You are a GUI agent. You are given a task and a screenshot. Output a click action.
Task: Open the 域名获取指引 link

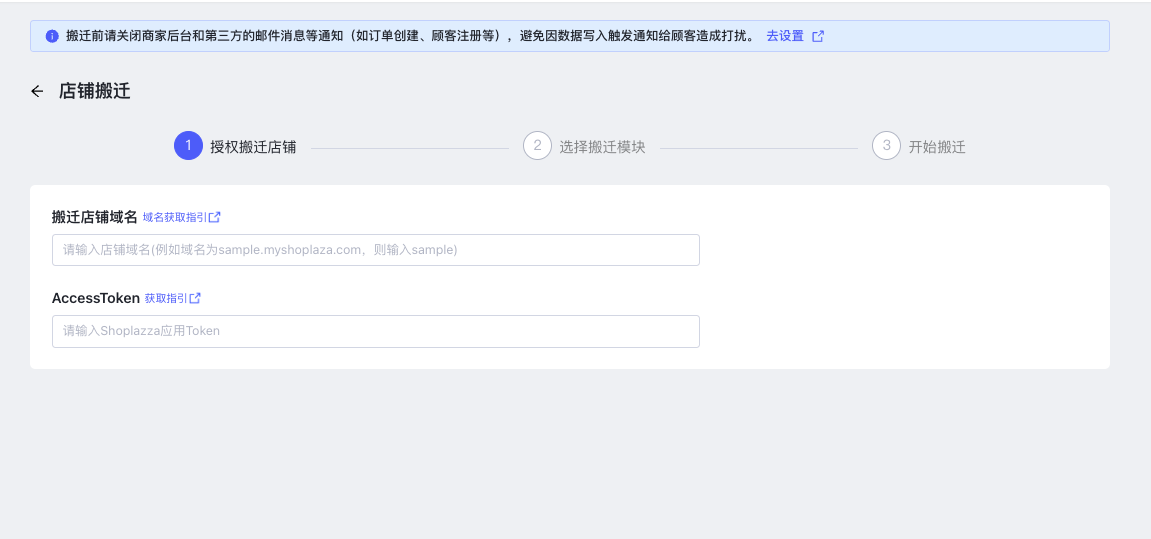tap(175, 217)
